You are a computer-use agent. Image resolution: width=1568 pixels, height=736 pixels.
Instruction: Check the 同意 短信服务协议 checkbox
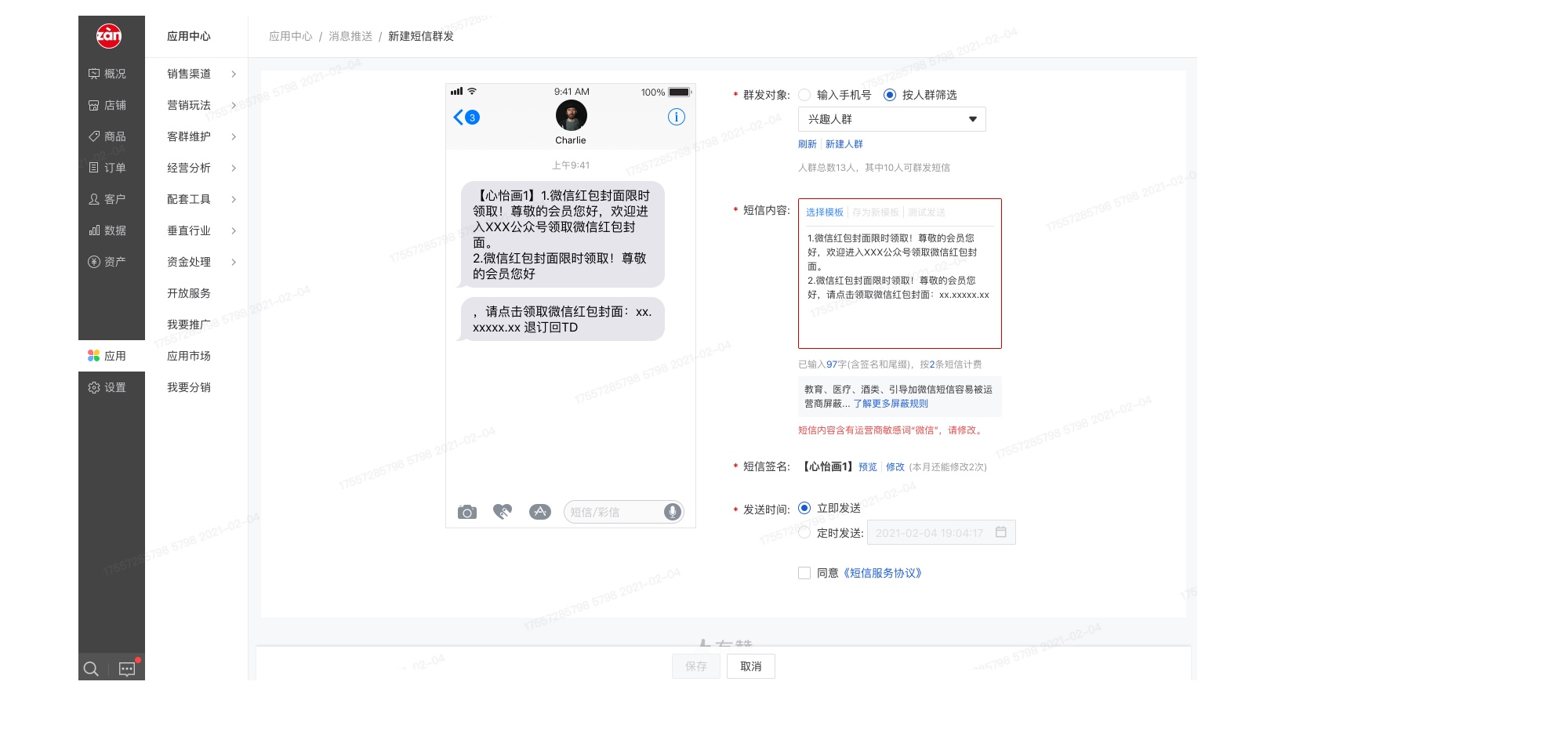tap(804, 573)
